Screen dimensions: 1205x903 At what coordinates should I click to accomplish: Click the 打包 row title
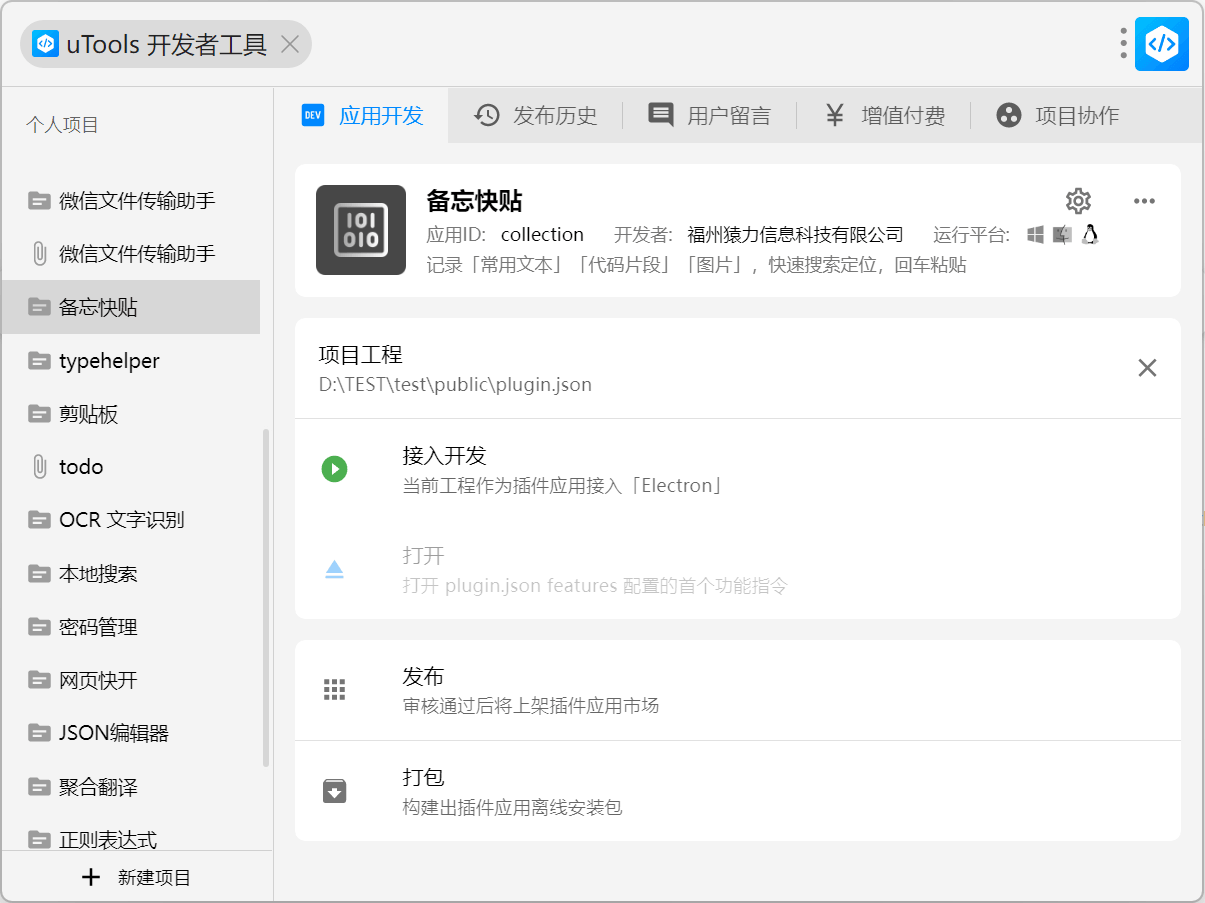423,777
